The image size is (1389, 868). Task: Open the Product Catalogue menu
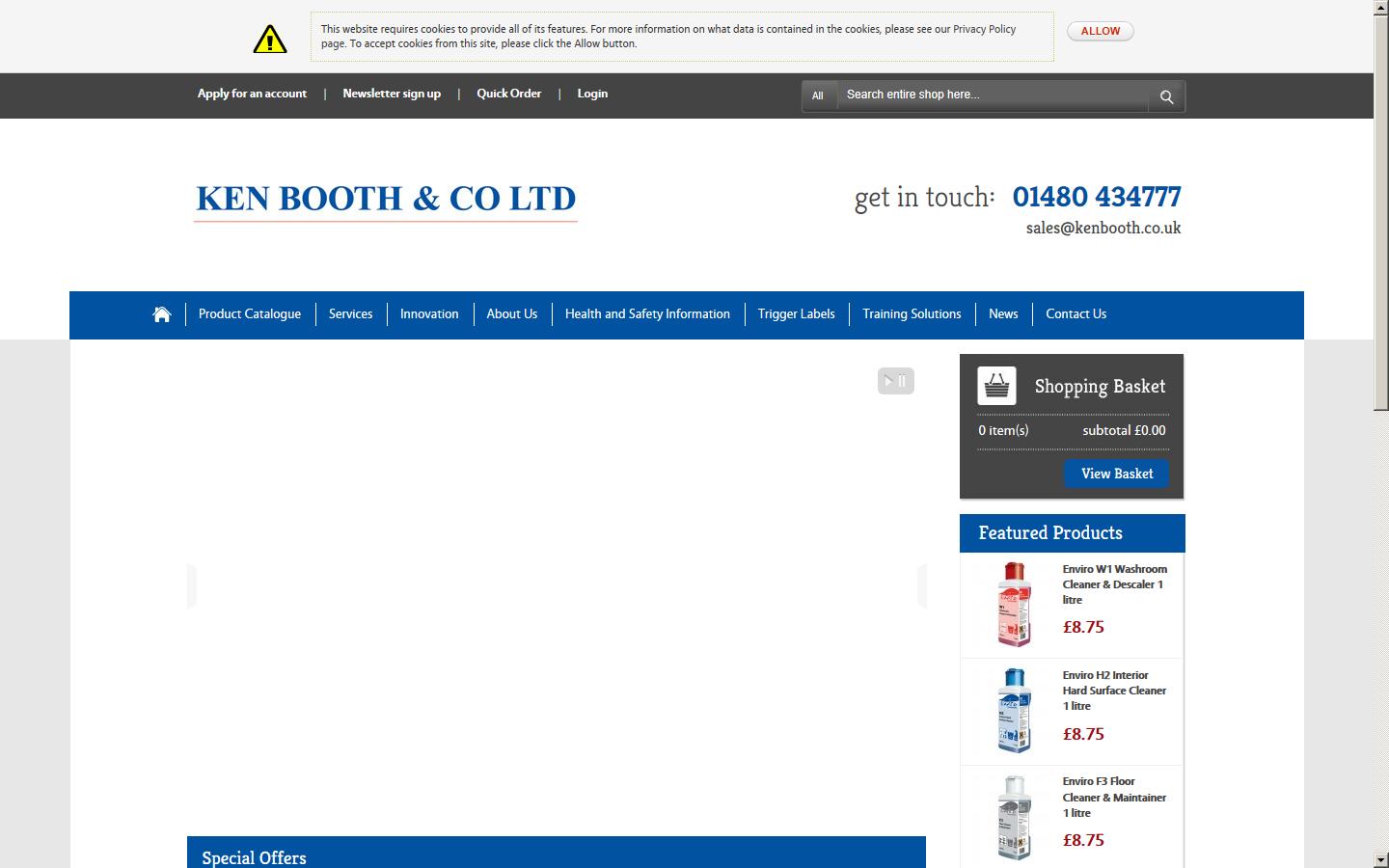(x=249, y=313)
